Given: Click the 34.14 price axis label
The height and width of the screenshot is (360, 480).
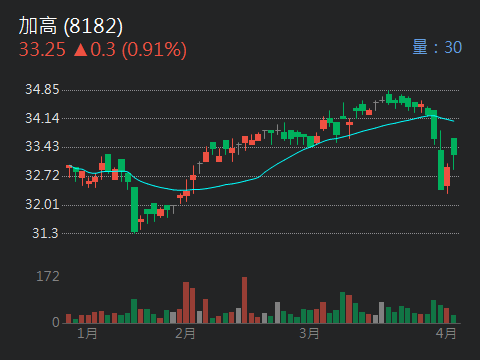Looking at the screenshot, I should [x=42, y=118].
